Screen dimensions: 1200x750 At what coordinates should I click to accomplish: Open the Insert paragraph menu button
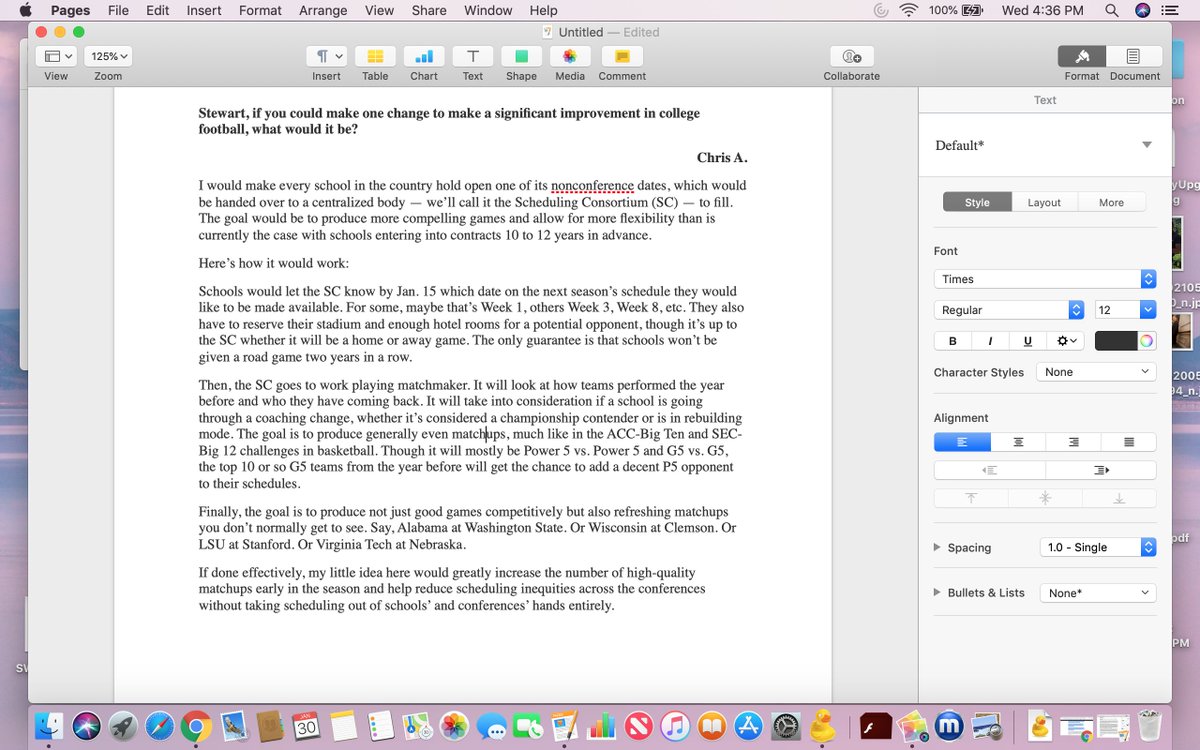click(x=326, y=57)
